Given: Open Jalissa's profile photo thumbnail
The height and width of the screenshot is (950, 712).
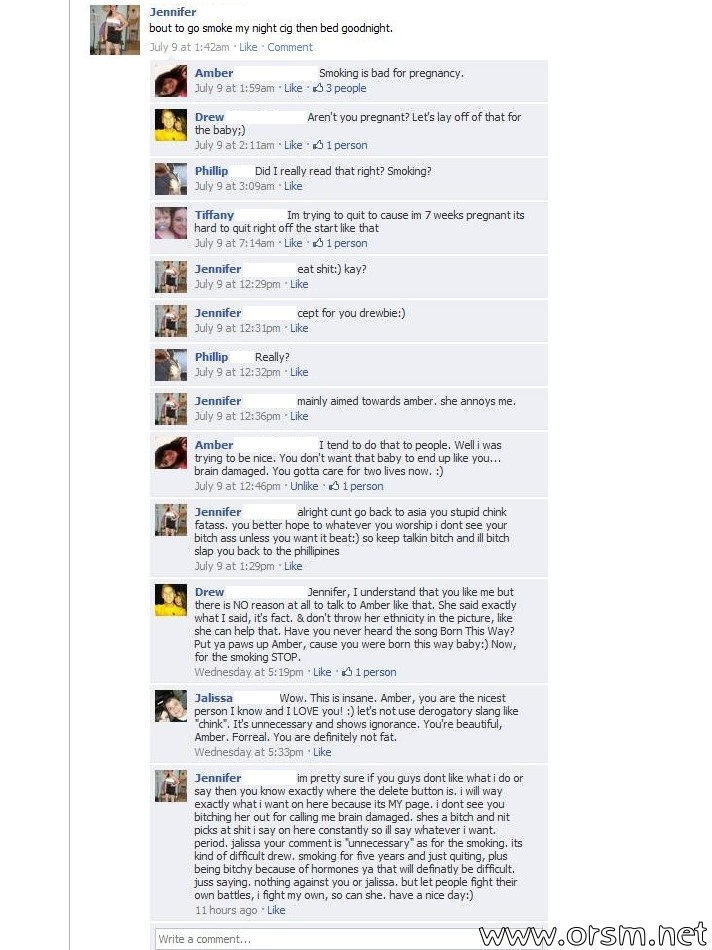Looking at the screenshot, I should click(171, 706).
